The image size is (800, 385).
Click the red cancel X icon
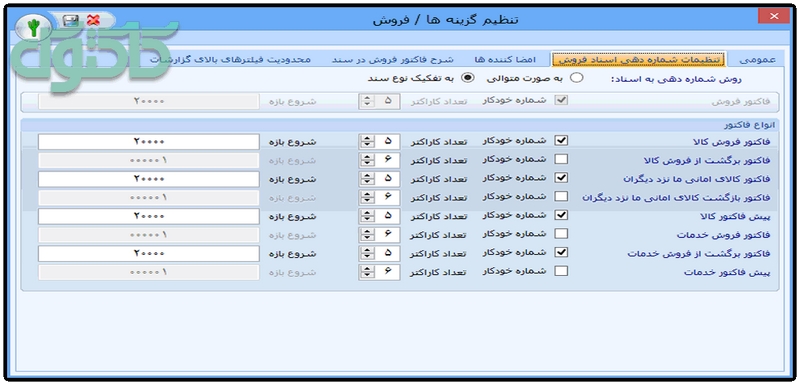coord(93,20)
